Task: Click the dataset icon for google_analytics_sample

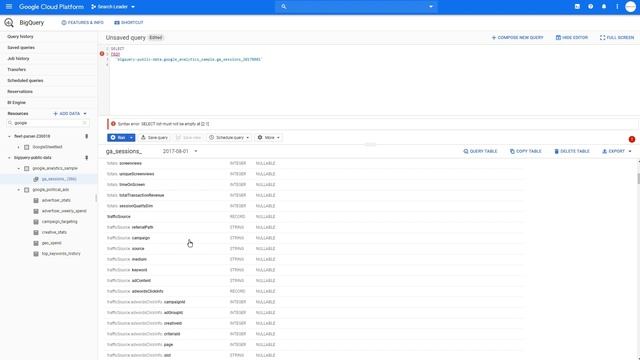Action: [x=27, y=168]
